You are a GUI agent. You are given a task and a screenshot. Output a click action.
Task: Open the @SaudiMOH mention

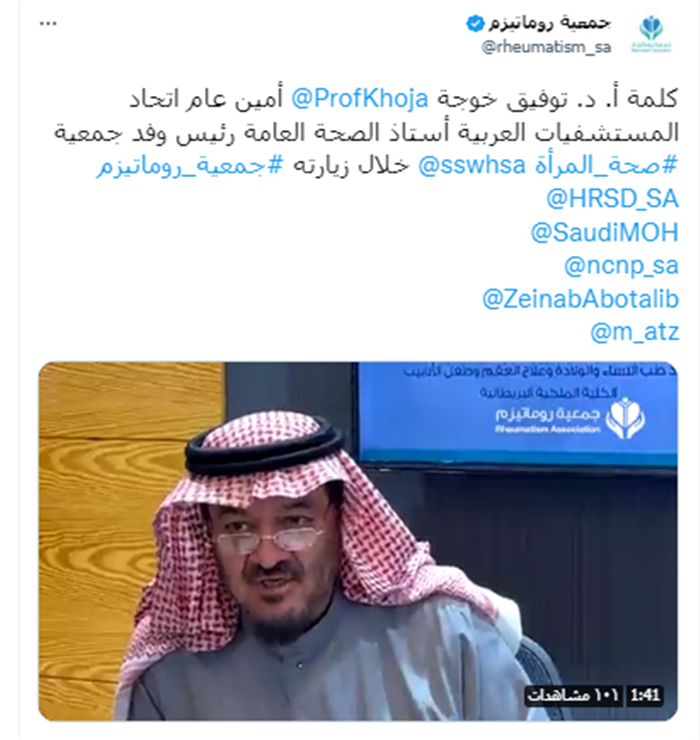point(605,232)
